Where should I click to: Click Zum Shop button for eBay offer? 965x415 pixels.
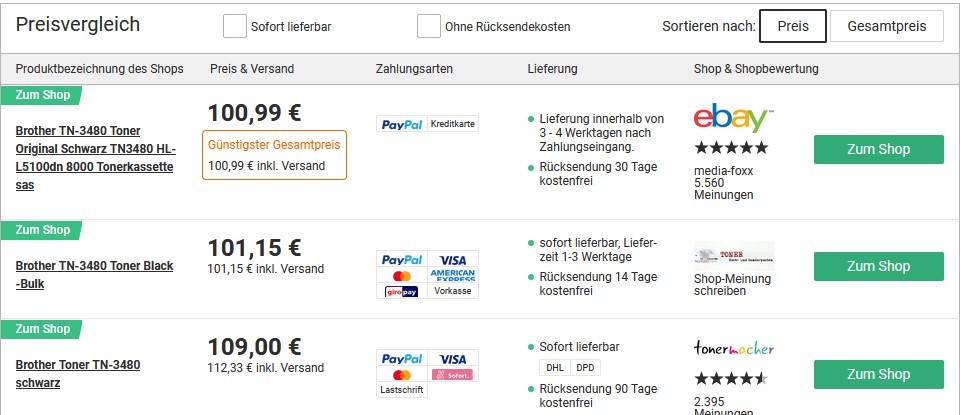(x=878, y=150)
